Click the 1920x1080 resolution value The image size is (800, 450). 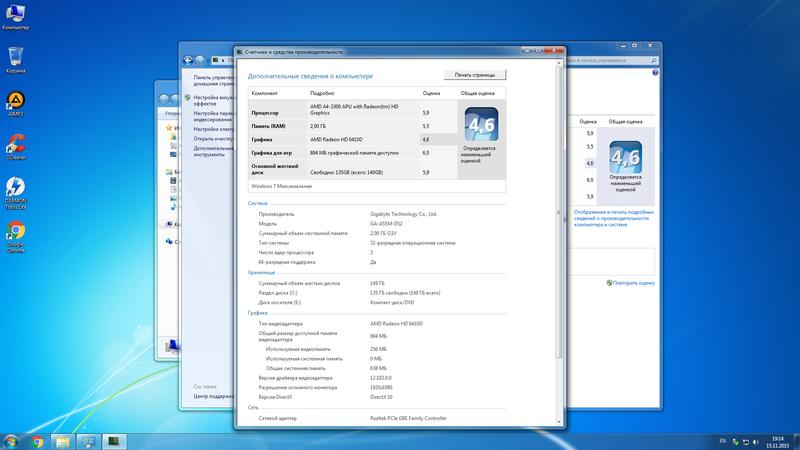381,387
